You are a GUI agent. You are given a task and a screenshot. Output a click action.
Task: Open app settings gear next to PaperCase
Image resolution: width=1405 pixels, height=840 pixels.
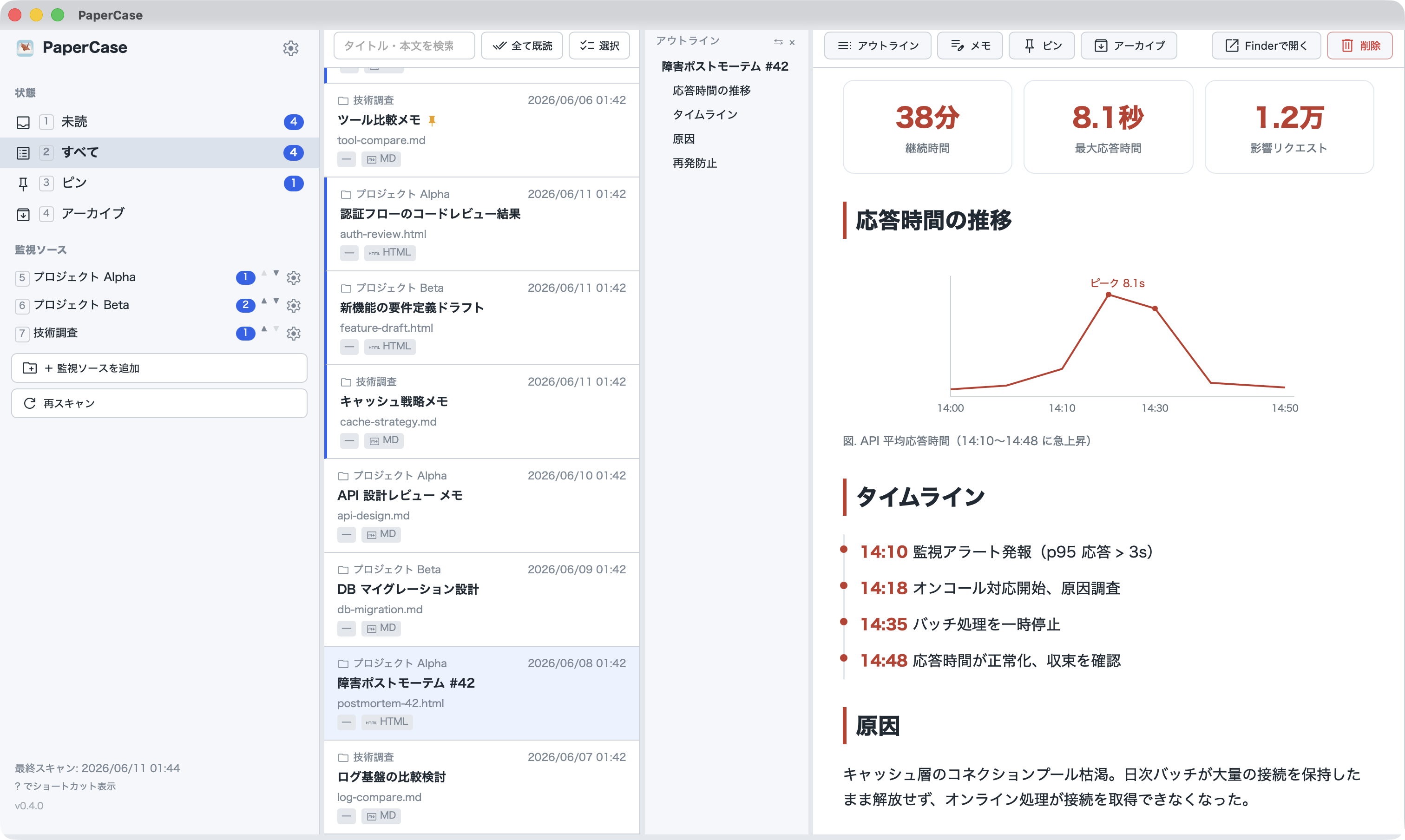point(290,48)
